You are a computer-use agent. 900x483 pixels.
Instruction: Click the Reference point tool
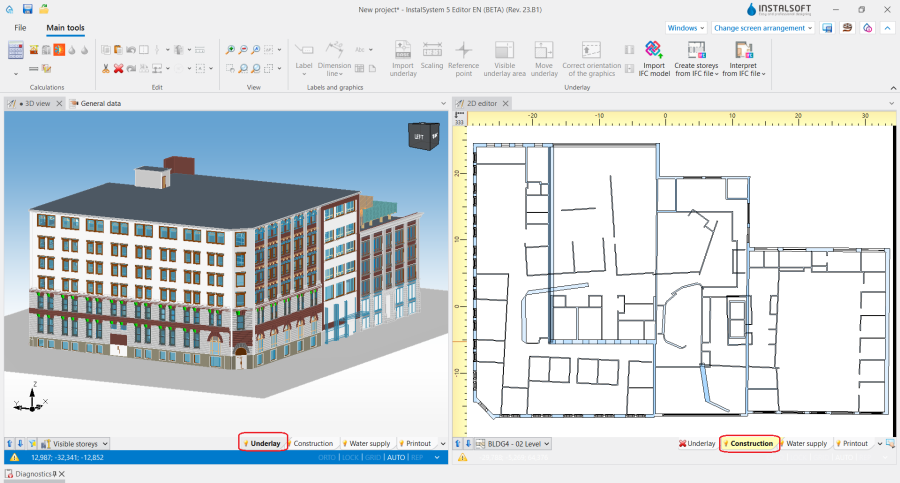click(x=464, y=59)
